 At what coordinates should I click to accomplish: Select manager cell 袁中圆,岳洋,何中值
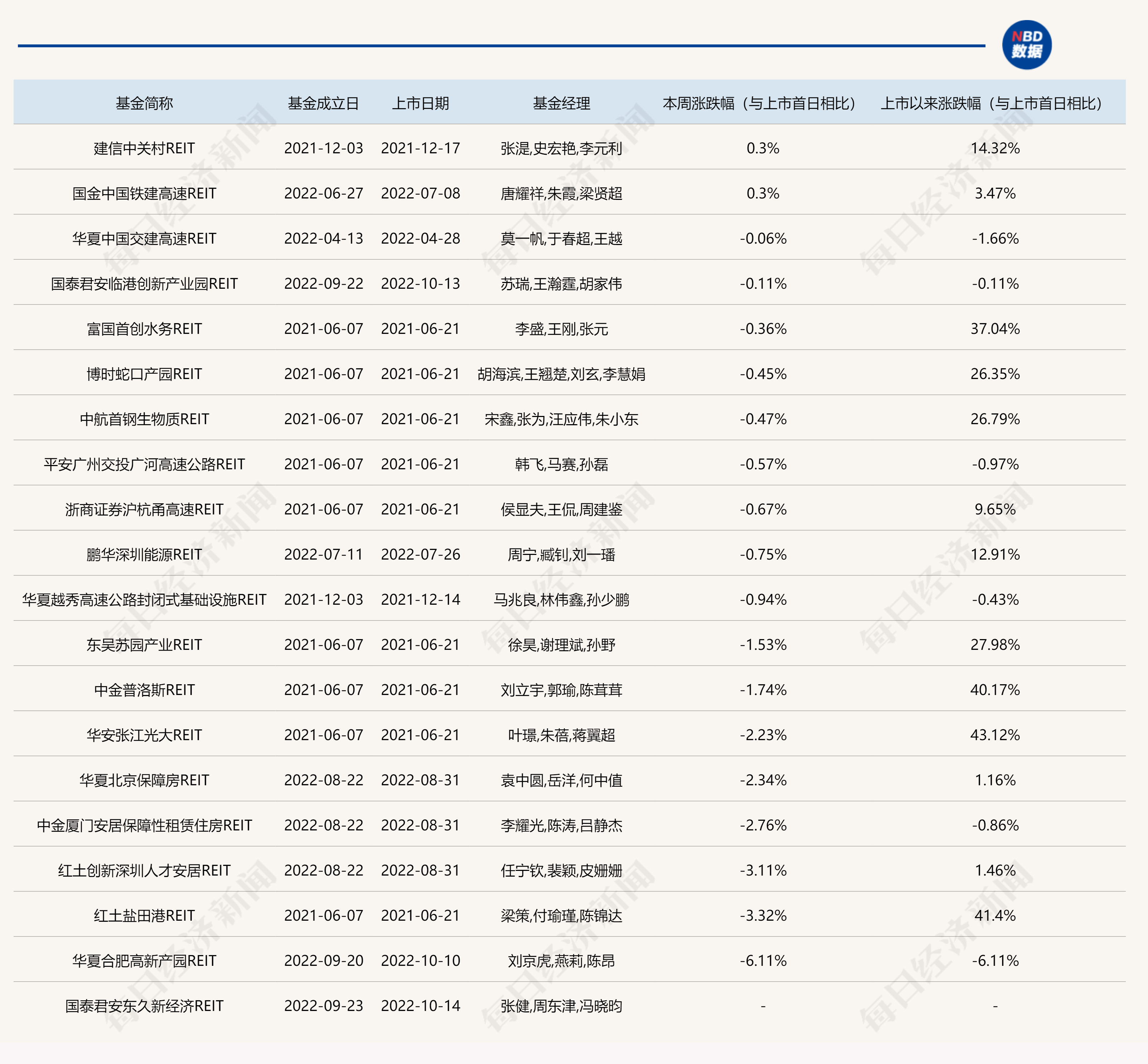[x=561, y=780]
